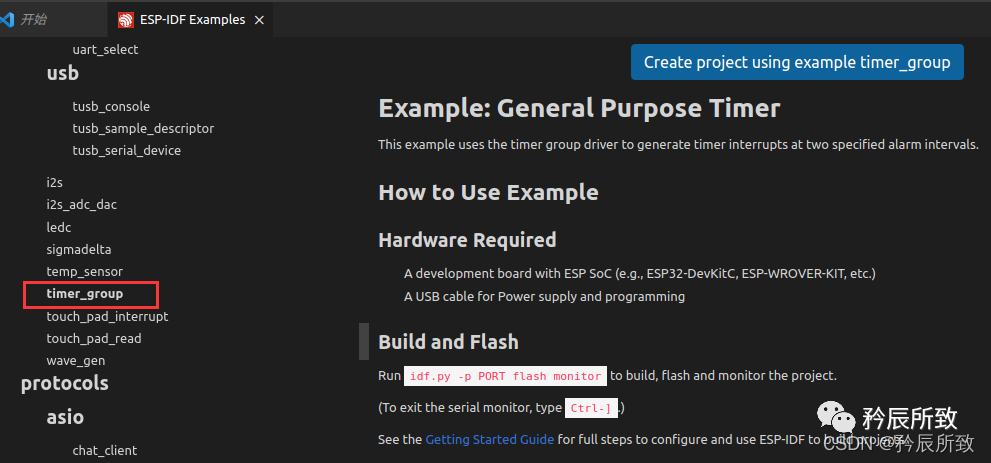Screen dimensions: 991x463
Task: Select the sigmadelta example
Action: [79, 249]
